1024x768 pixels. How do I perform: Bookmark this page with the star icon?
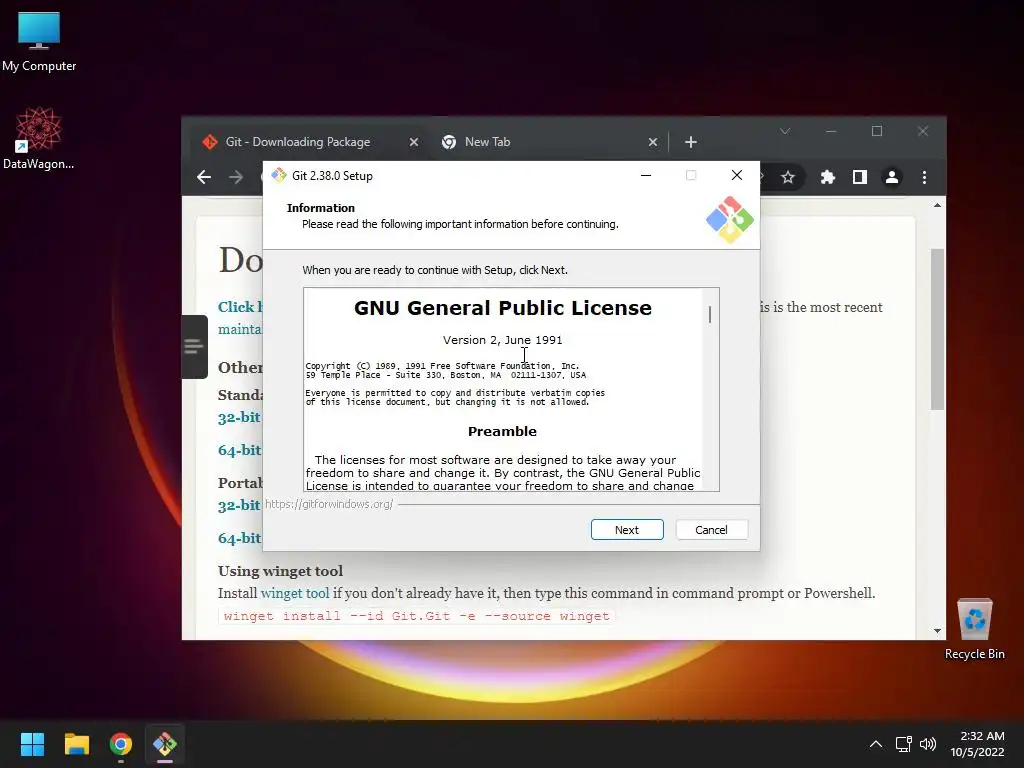pos(788,177)
